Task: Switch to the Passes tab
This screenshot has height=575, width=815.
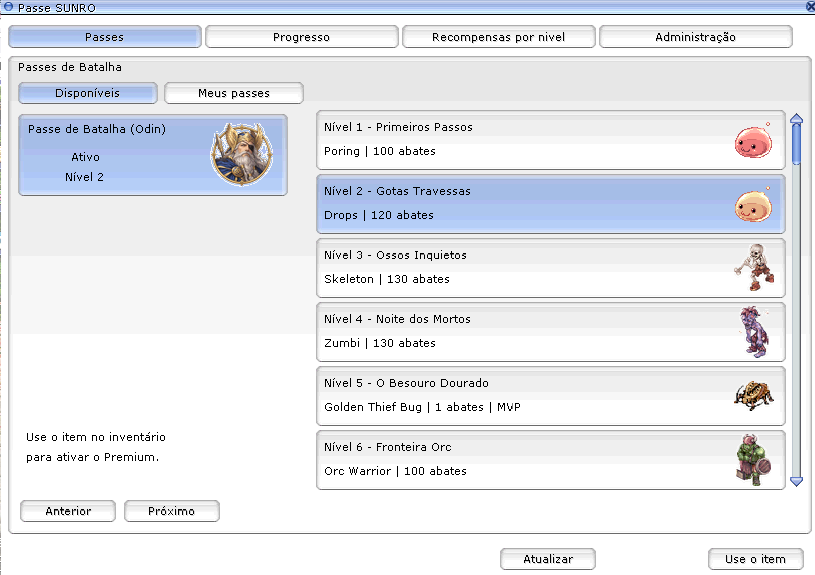Action: pos(104,37)
